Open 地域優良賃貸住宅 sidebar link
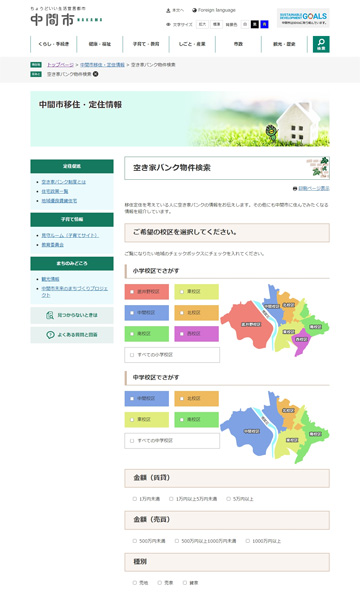 pyautogui.click(x=59, y=201)
